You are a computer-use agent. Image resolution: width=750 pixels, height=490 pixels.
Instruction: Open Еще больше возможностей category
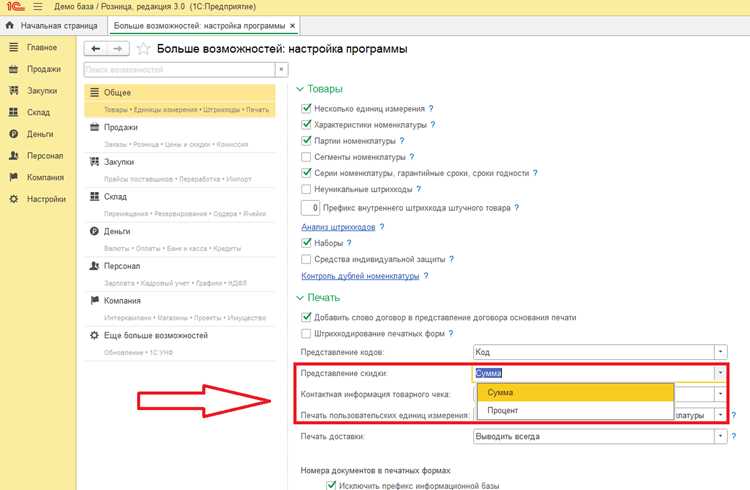[x=180, y=344]
